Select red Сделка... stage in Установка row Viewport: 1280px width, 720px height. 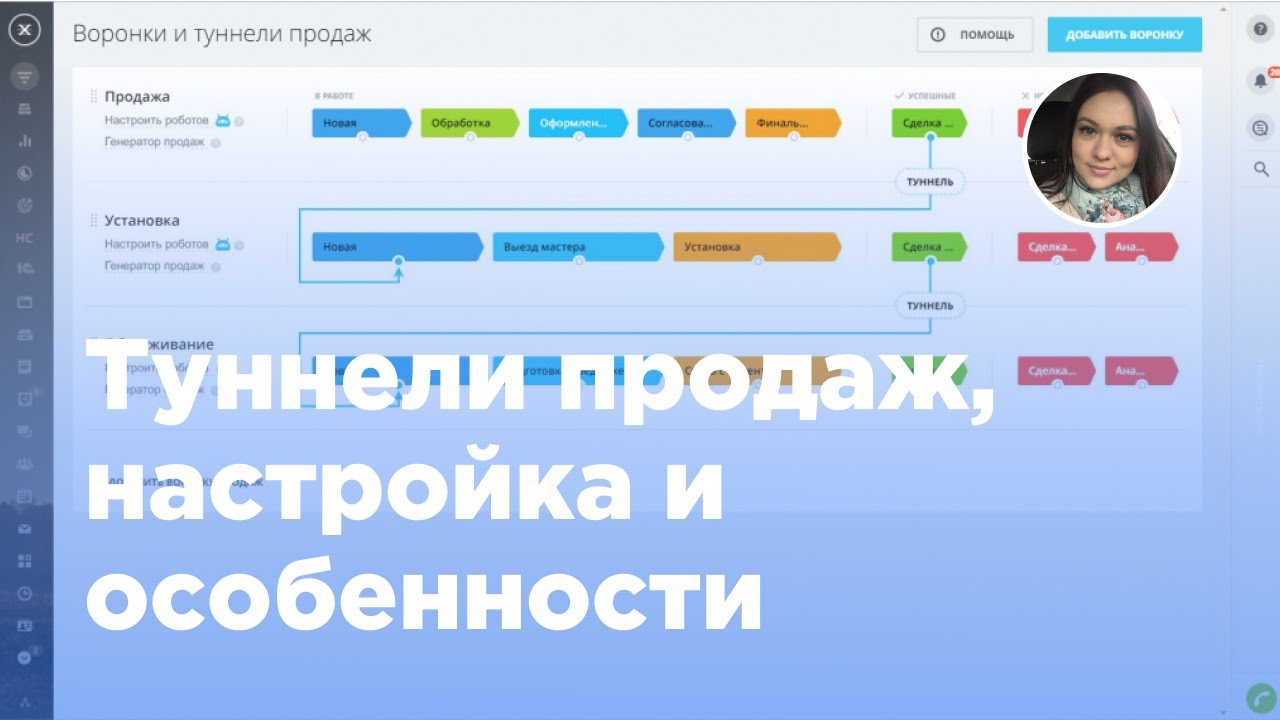tap(1056, 247)
